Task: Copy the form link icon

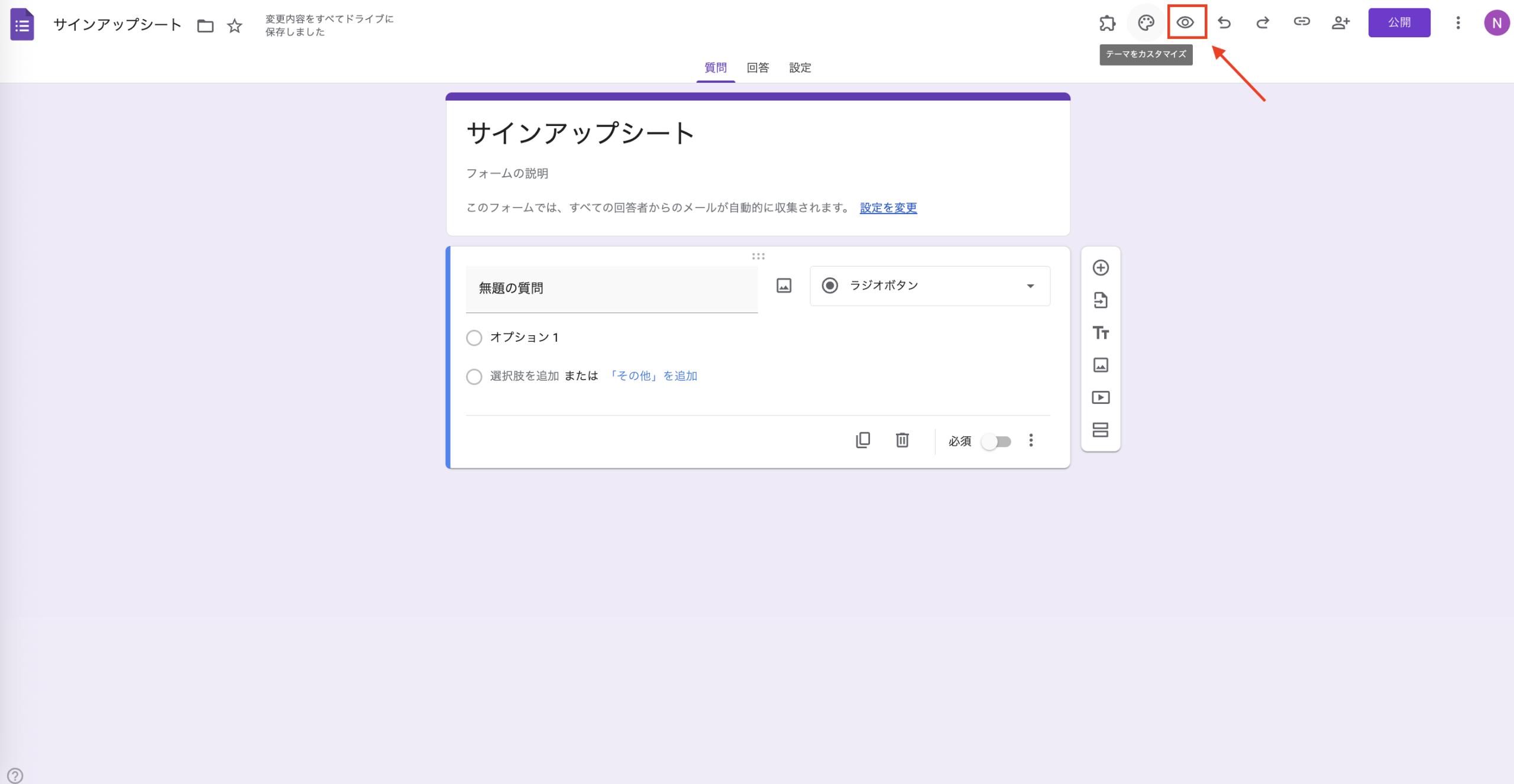Action: point(1301,22)
